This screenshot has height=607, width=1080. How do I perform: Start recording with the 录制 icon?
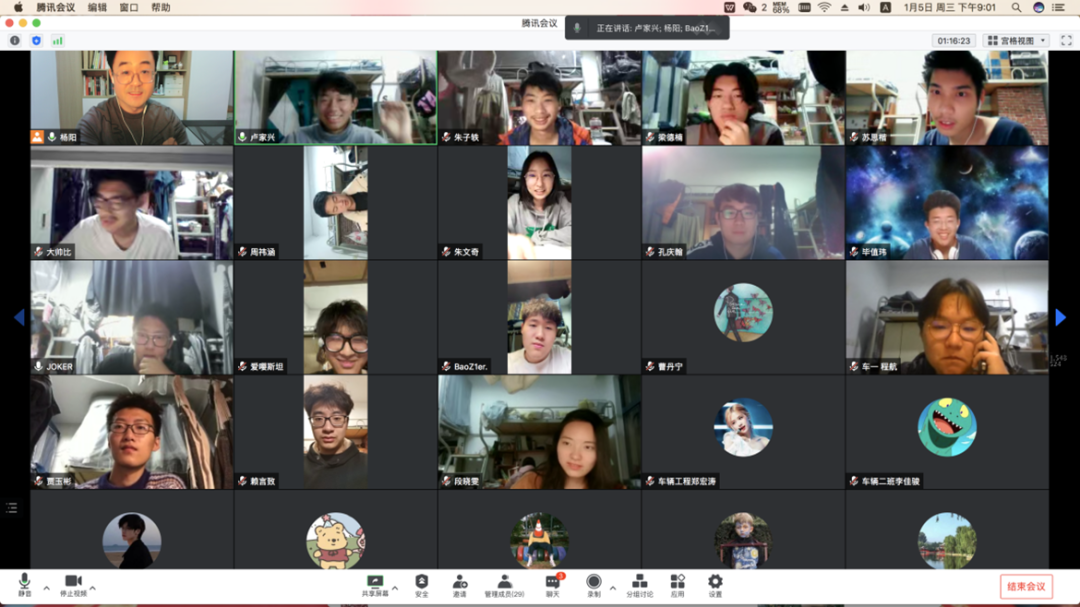593,584
